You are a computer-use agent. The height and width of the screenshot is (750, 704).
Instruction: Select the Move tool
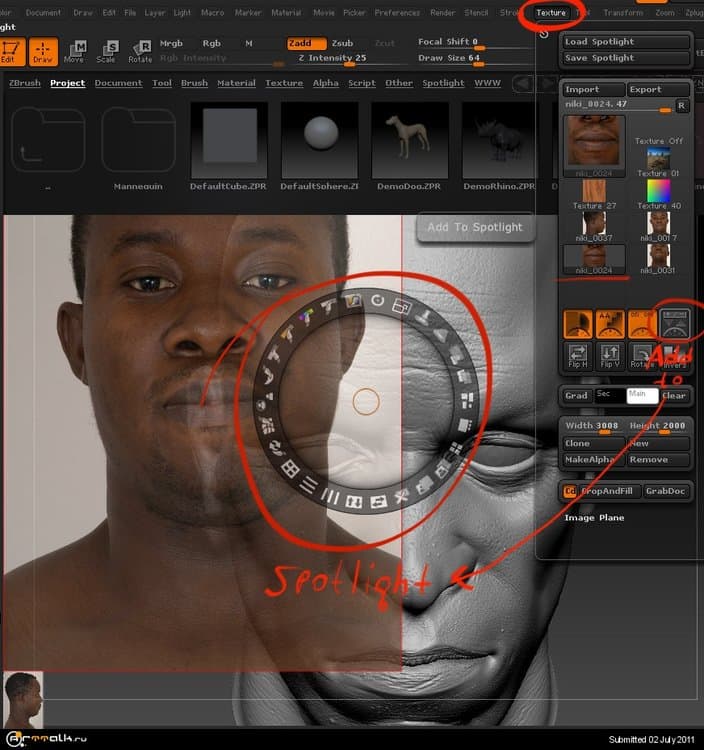pyautogui.click(x=75, y=51)
